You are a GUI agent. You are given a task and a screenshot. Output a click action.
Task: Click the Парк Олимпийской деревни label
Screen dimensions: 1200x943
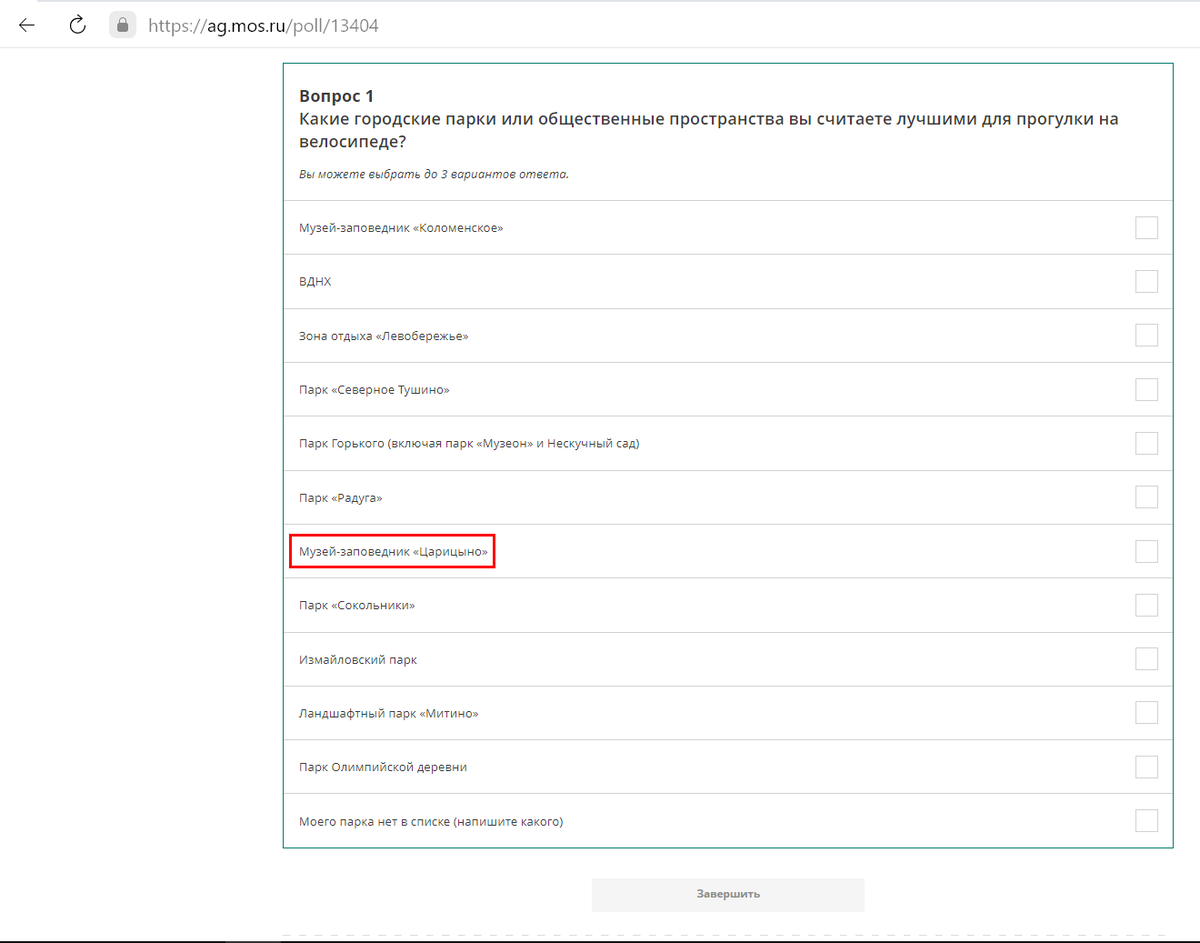(x=383, y=768)
